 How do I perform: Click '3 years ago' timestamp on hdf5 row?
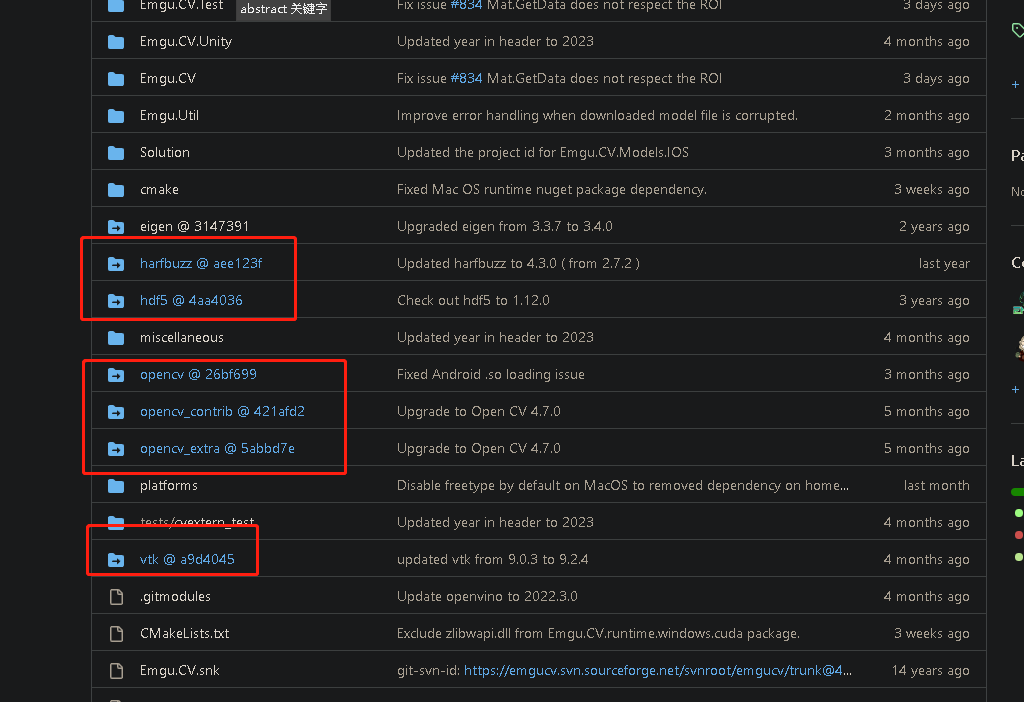click(x=934, y=300)
